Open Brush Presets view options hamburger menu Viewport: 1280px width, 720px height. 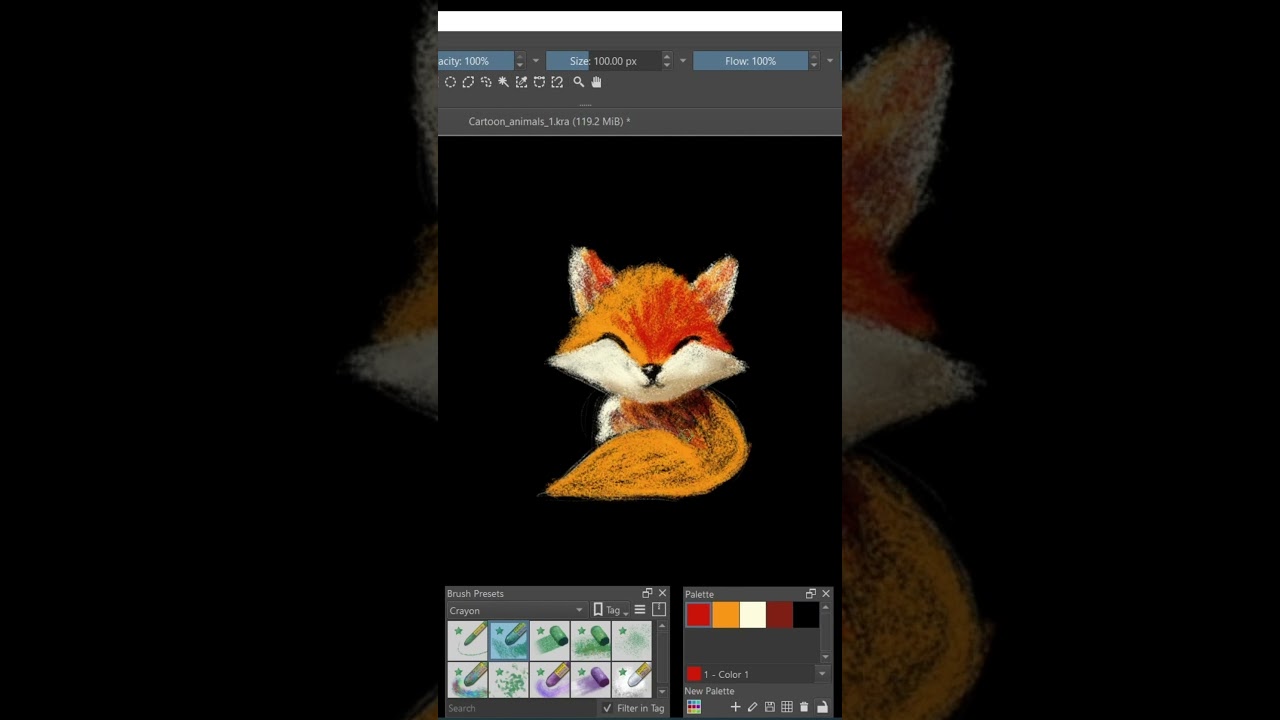coord(640,610)
